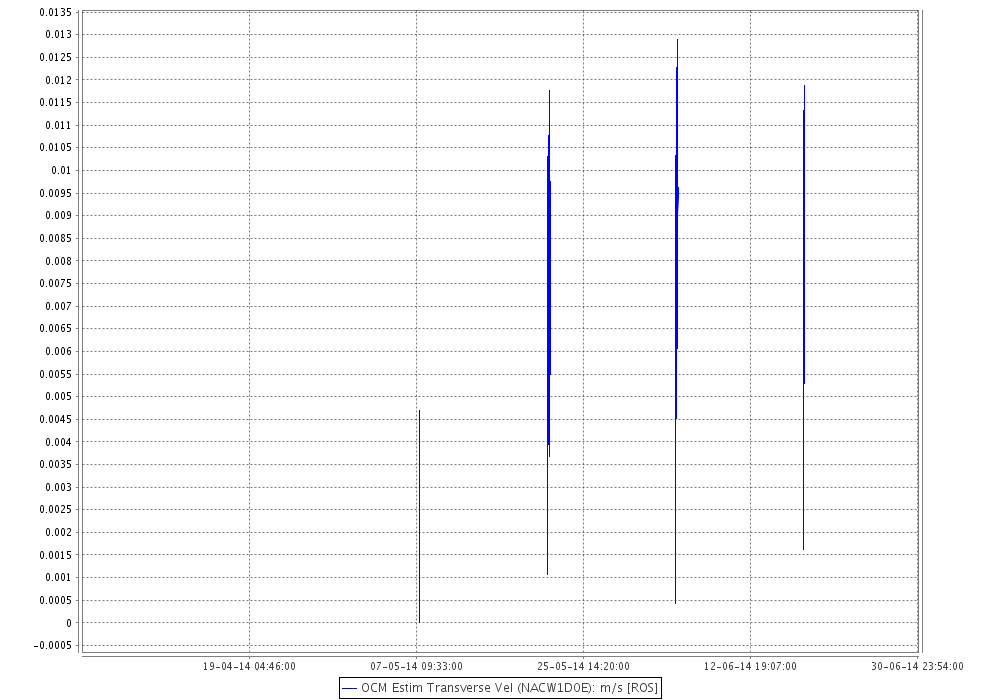
Task: Click the 0 y-axis label
Action: (69, 623)
